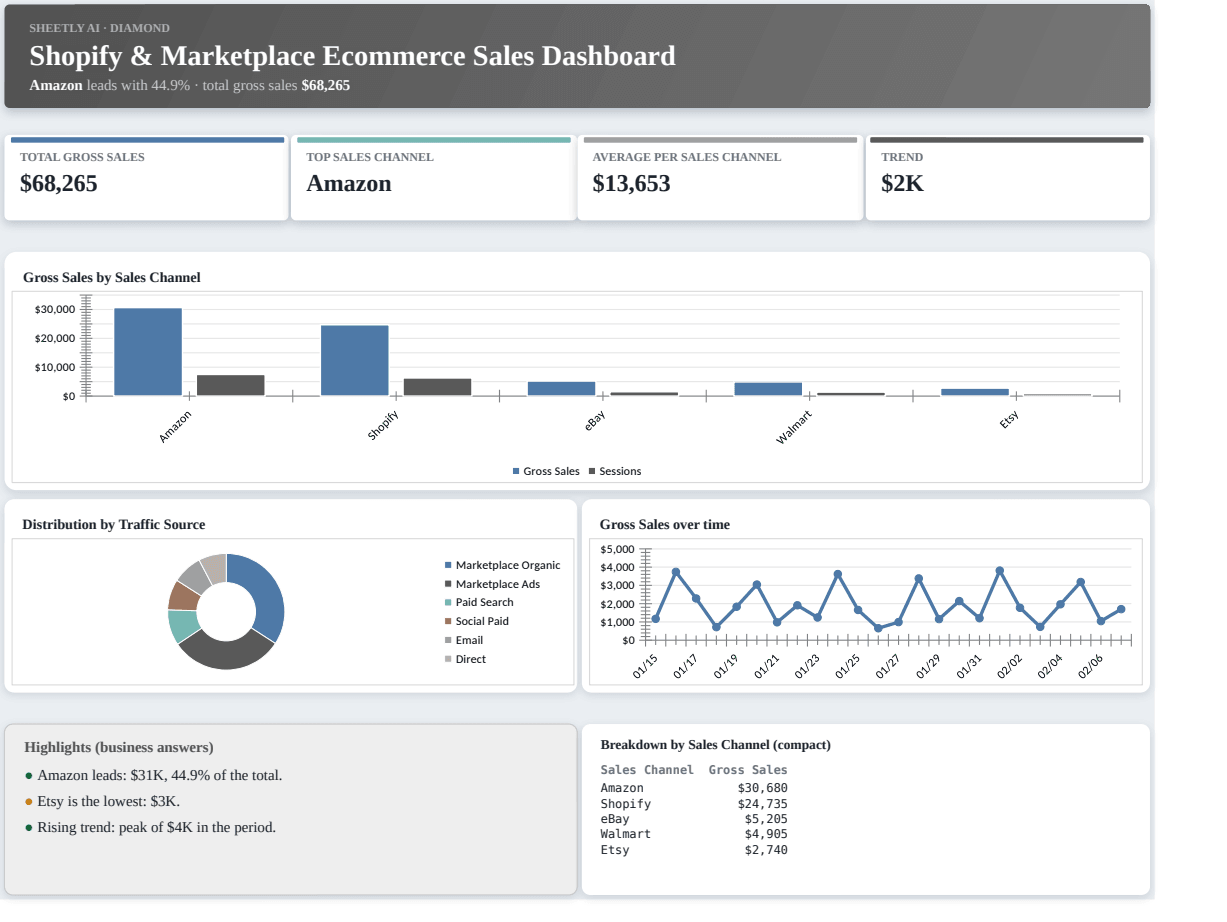Click the Amazon Sessions bar
The width and height of the screenshot is (1227, 922).
[x=231, y=386]
